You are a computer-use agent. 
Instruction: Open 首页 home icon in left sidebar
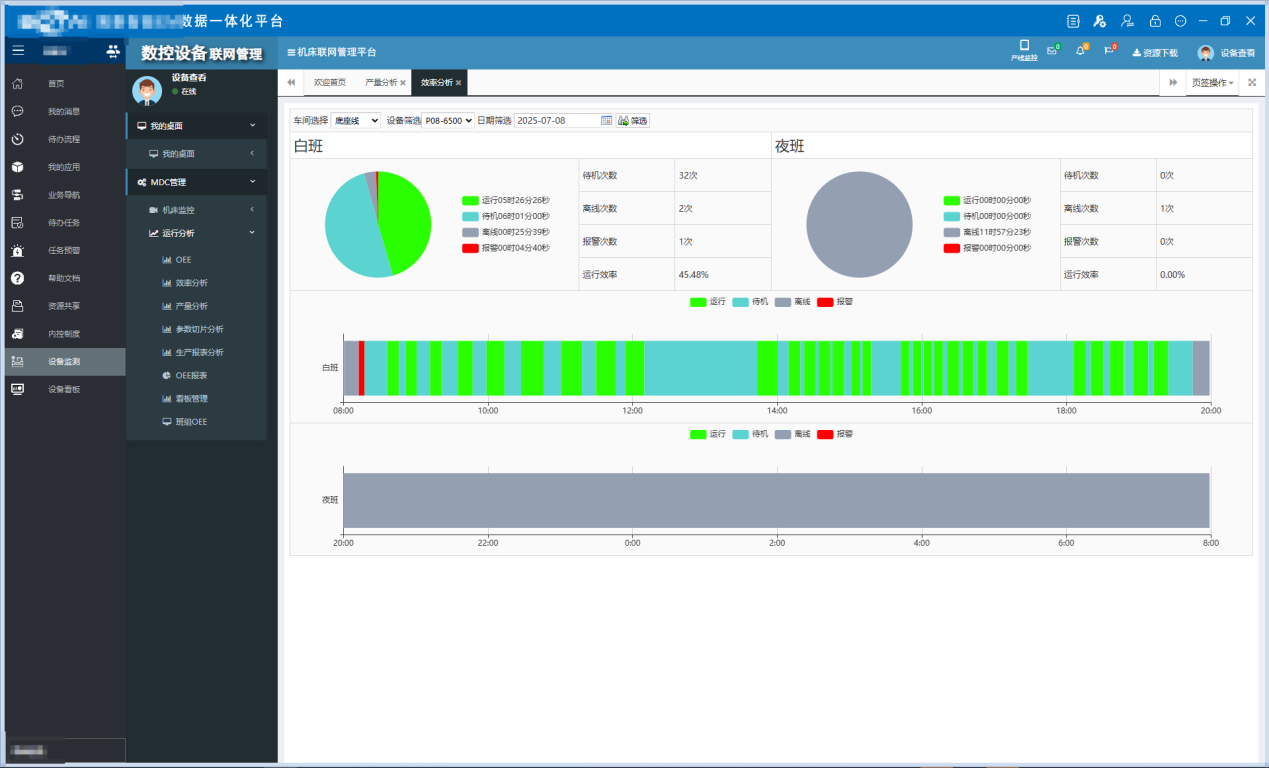17,84
